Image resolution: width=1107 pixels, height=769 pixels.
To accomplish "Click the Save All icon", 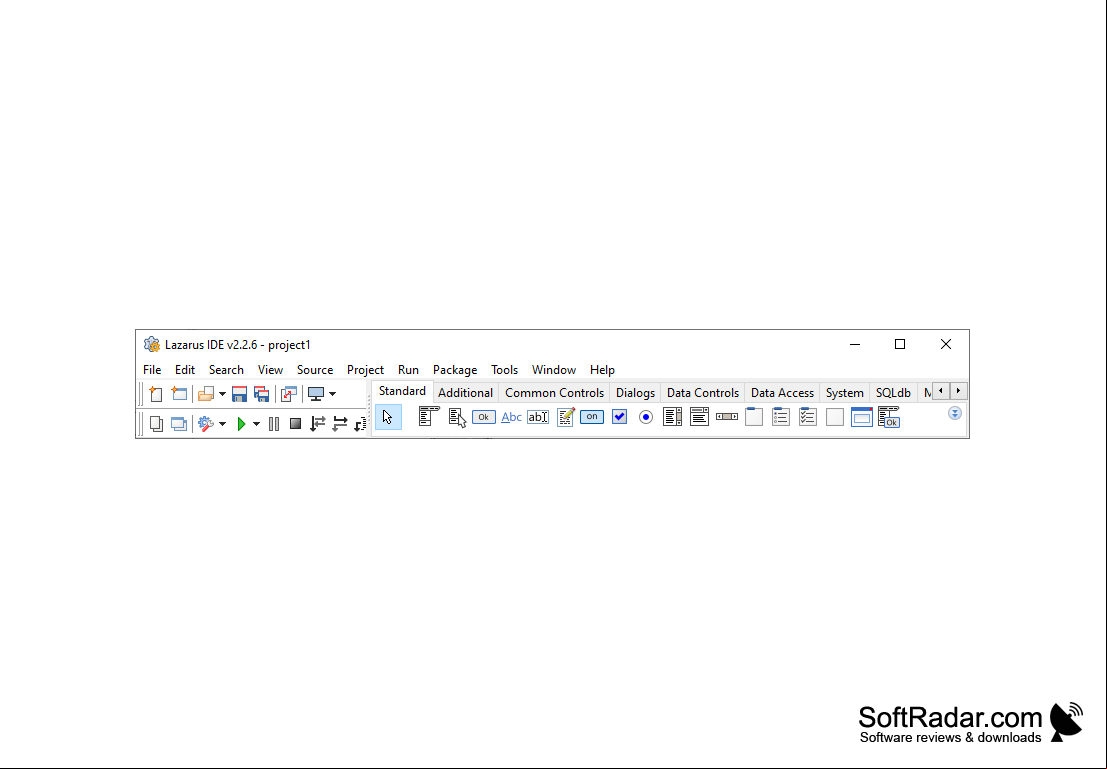I will pos(262,394).
